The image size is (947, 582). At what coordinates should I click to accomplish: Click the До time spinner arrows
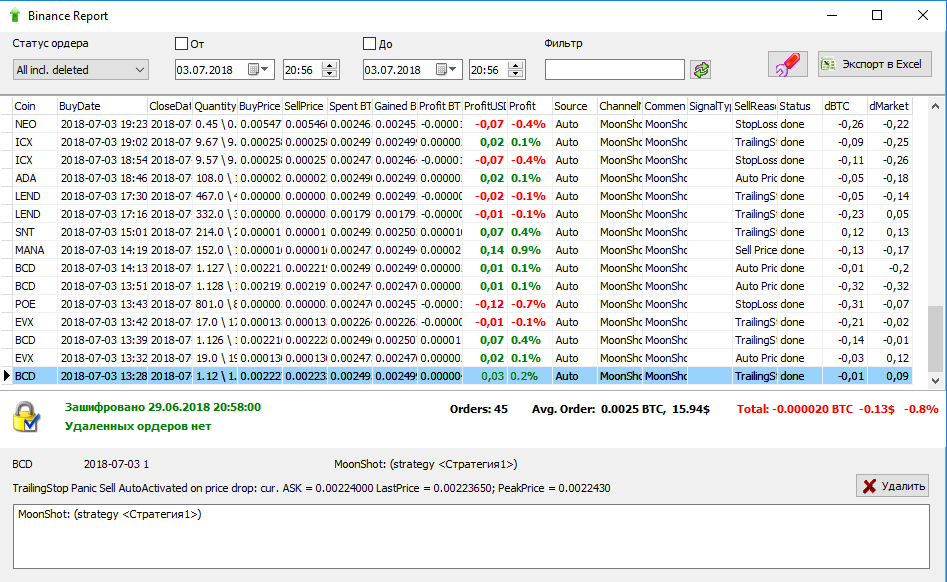tap(515, 69)
